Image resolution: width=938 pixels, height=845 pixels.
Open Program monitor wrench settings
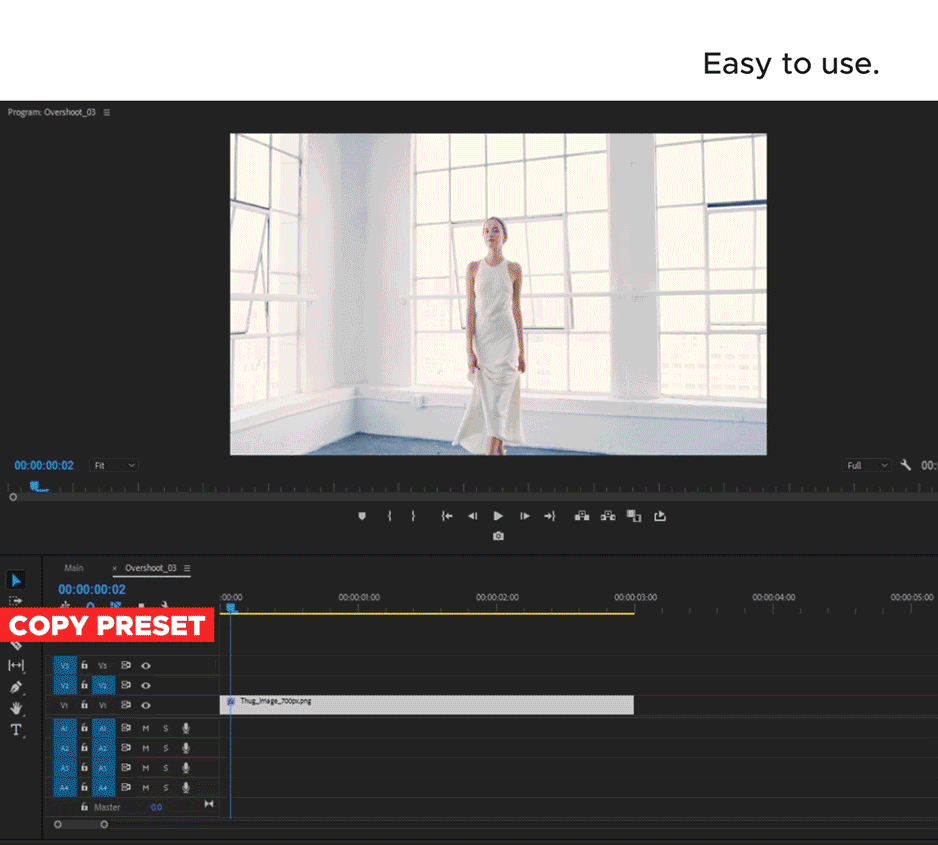(906, 465)
